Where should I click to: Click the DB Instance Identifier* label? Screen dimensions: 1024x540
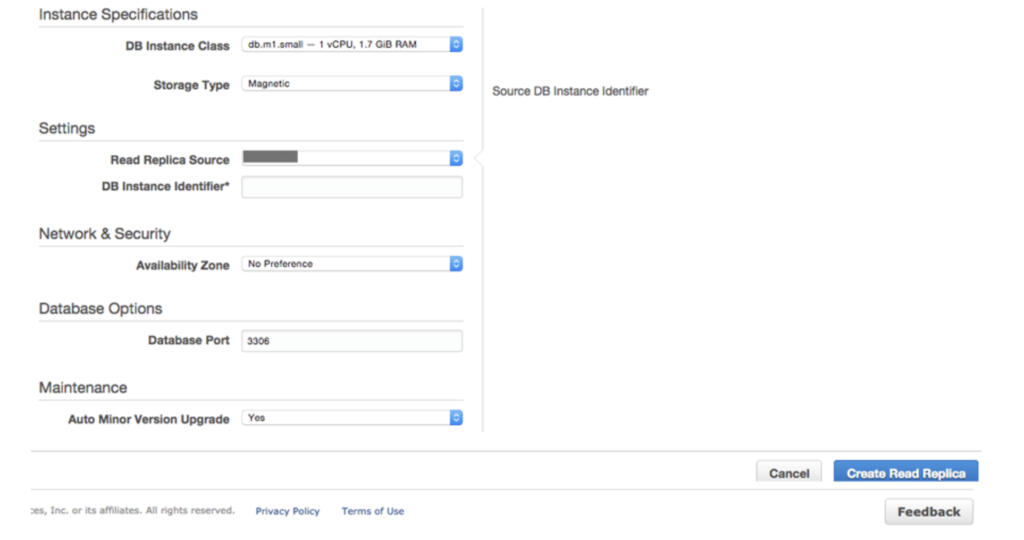(165, 187)
